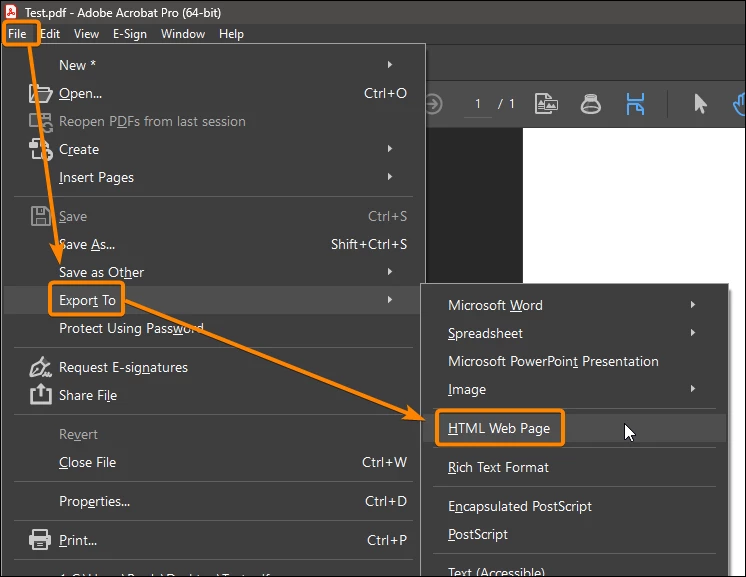Choose Open... from the File menu
This screenshot has height=577, width=746.
pos(214,93)
